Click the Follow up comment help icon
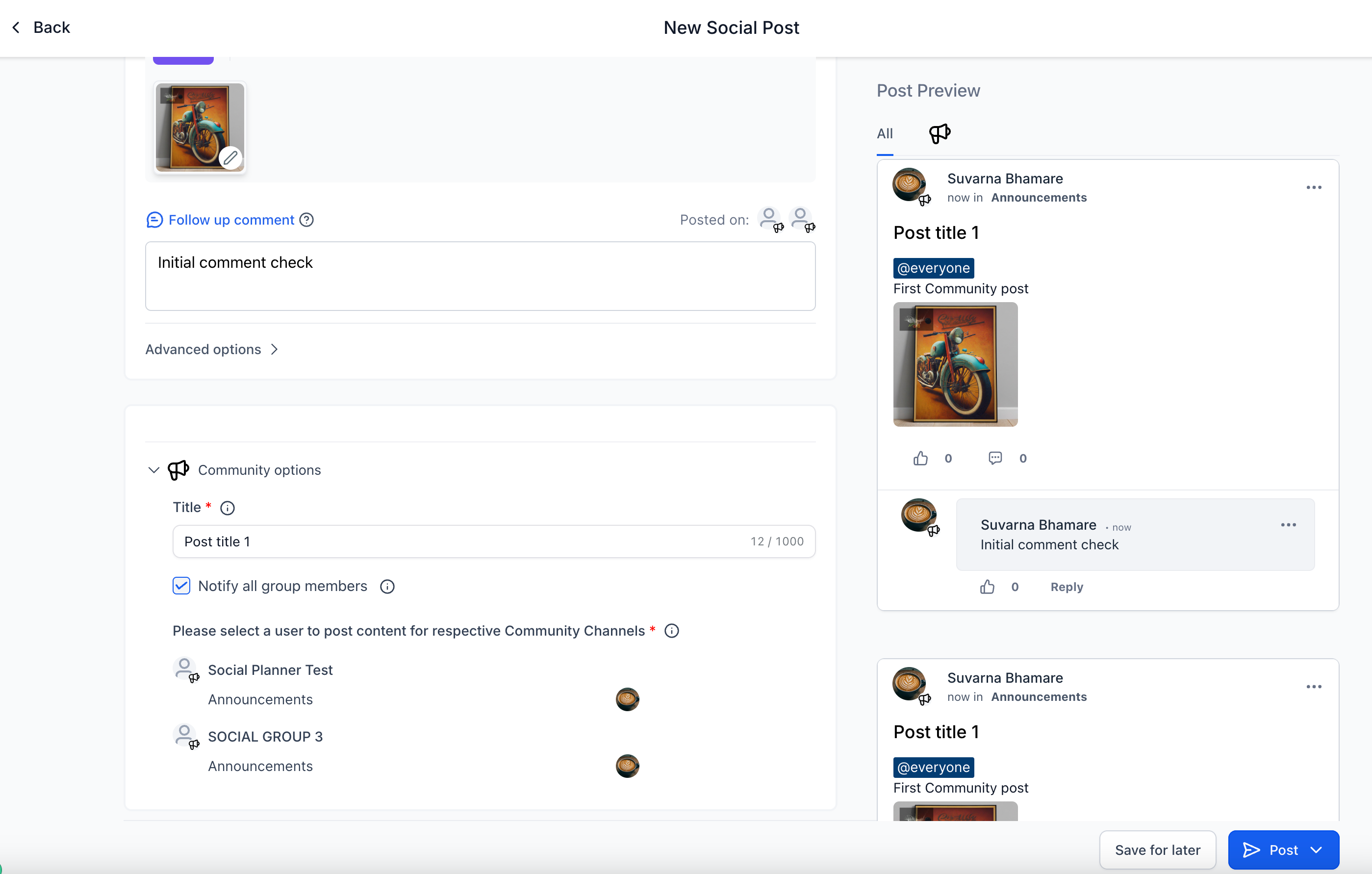Screen dimensions: 1372x874 click(306, 220)
